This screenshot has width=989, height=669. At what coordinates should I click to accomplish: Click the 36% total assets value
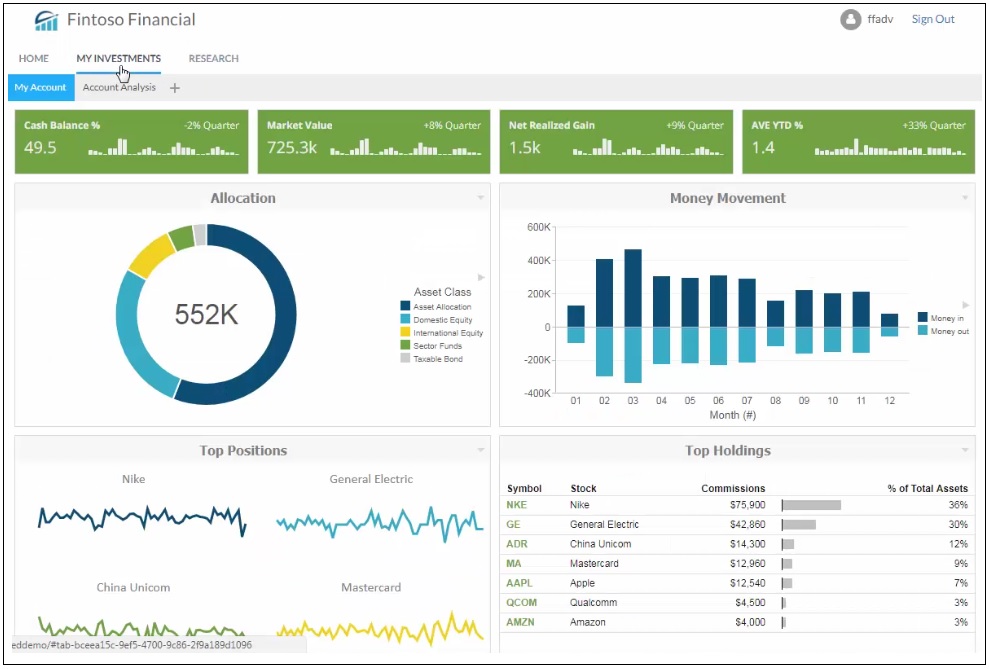coord(958,505)
